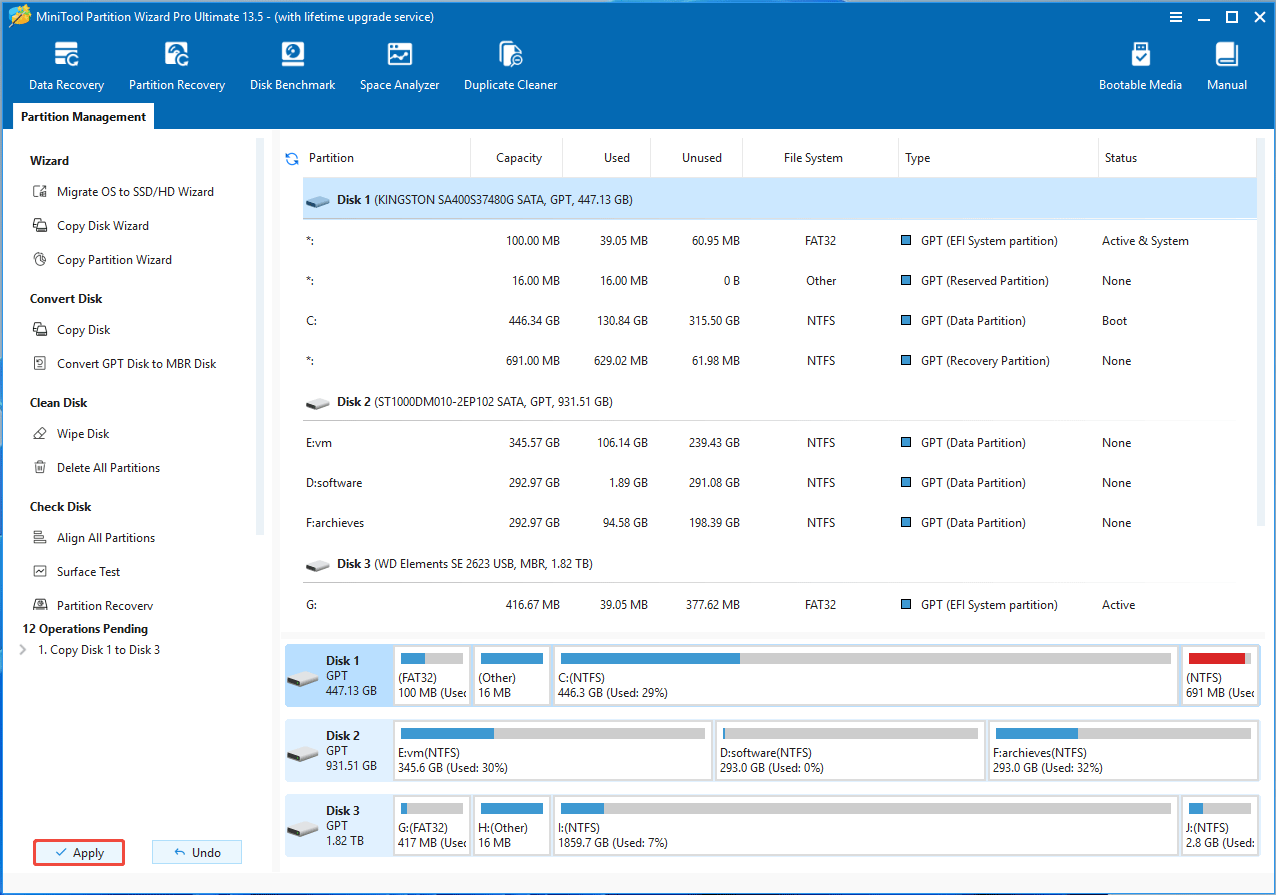Viewport: 1276px width, 895px height.
Task: Open the Data Recovery tool
Action: (66, 64)
